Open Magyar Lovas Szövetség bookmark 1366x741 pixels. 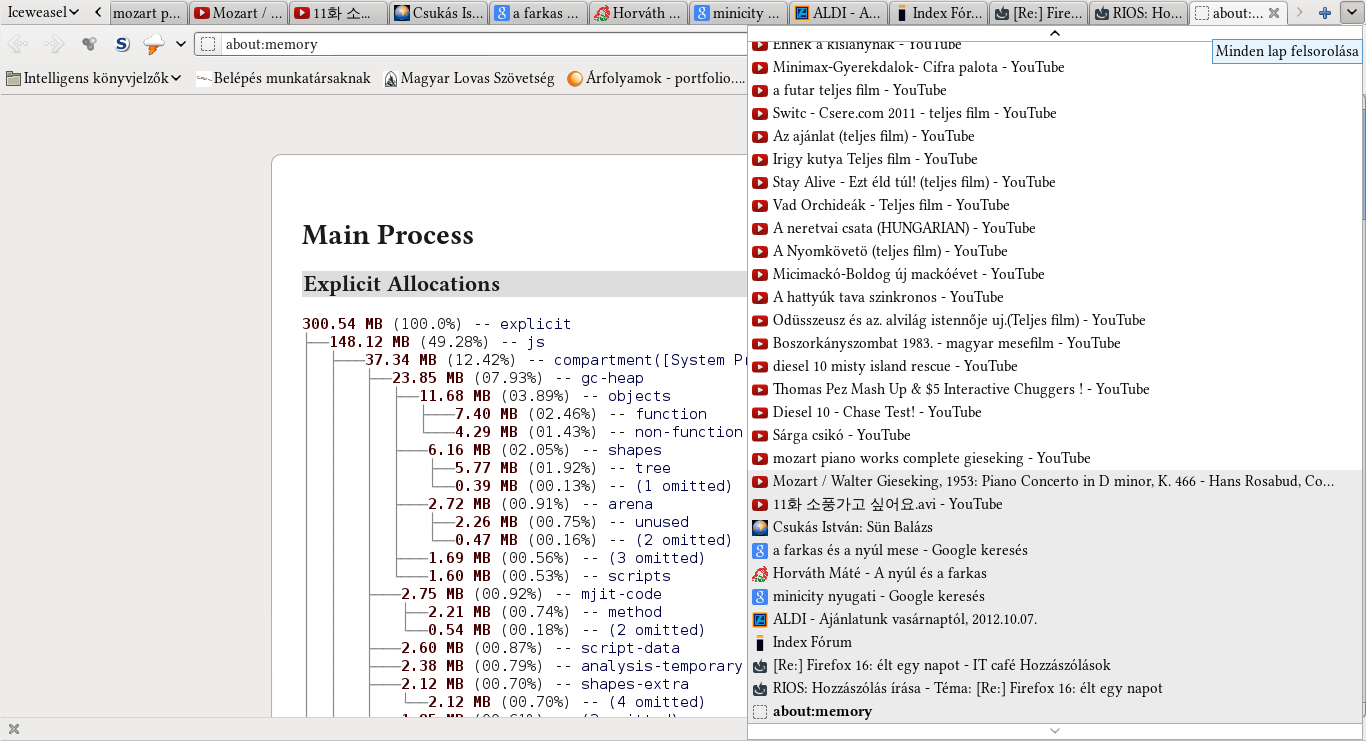(x=469, y=78)
